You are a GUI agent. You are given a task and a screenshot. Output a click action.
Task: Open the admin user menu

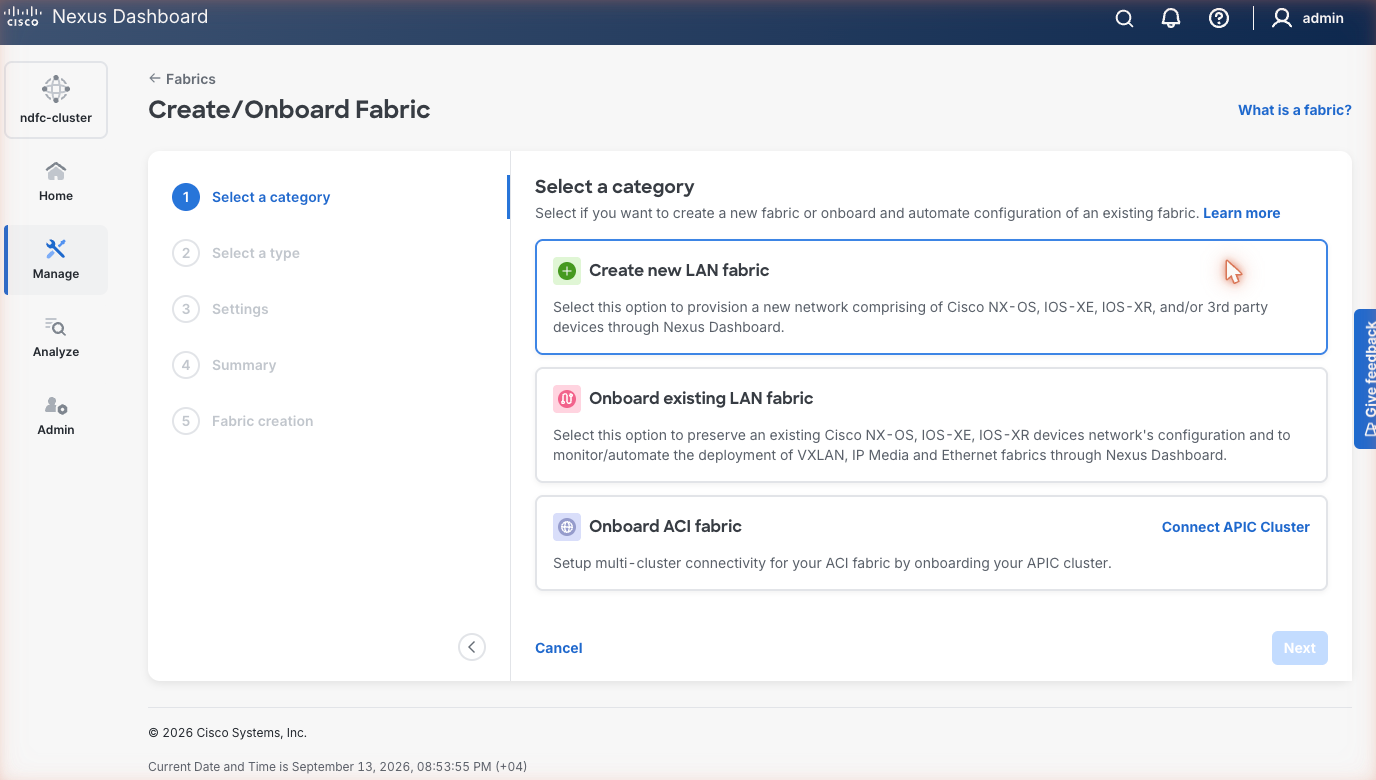[x=1307, y=18]
